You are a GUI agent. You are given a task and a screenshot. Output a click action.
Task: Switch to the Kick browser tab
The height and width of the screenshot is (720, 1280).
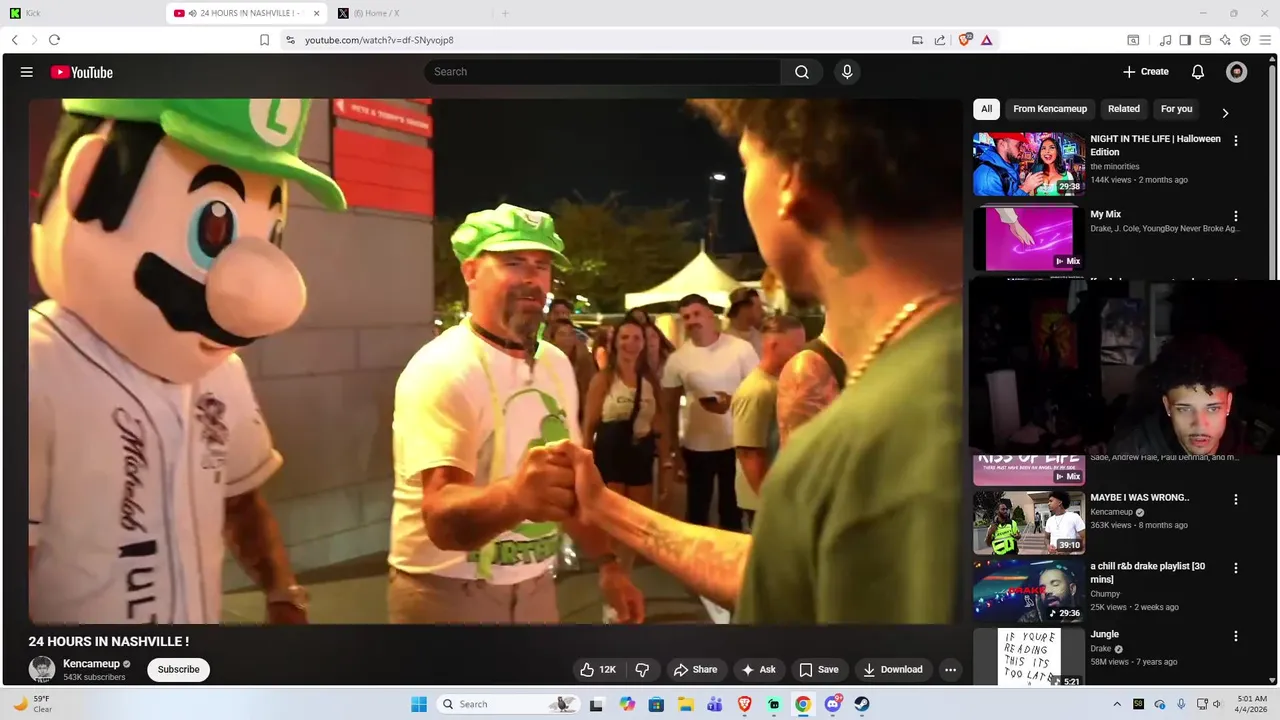[x=80, y=13]
